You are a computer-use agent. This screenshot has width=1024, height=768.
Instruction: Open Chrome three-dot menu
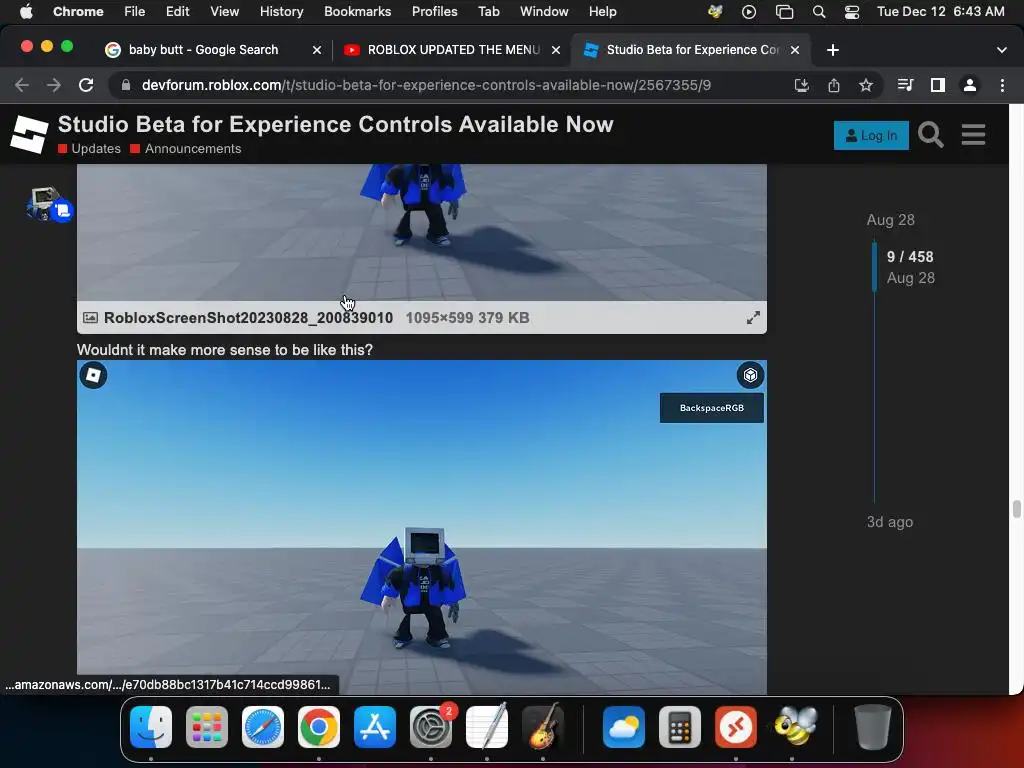tap(1002, 85)
